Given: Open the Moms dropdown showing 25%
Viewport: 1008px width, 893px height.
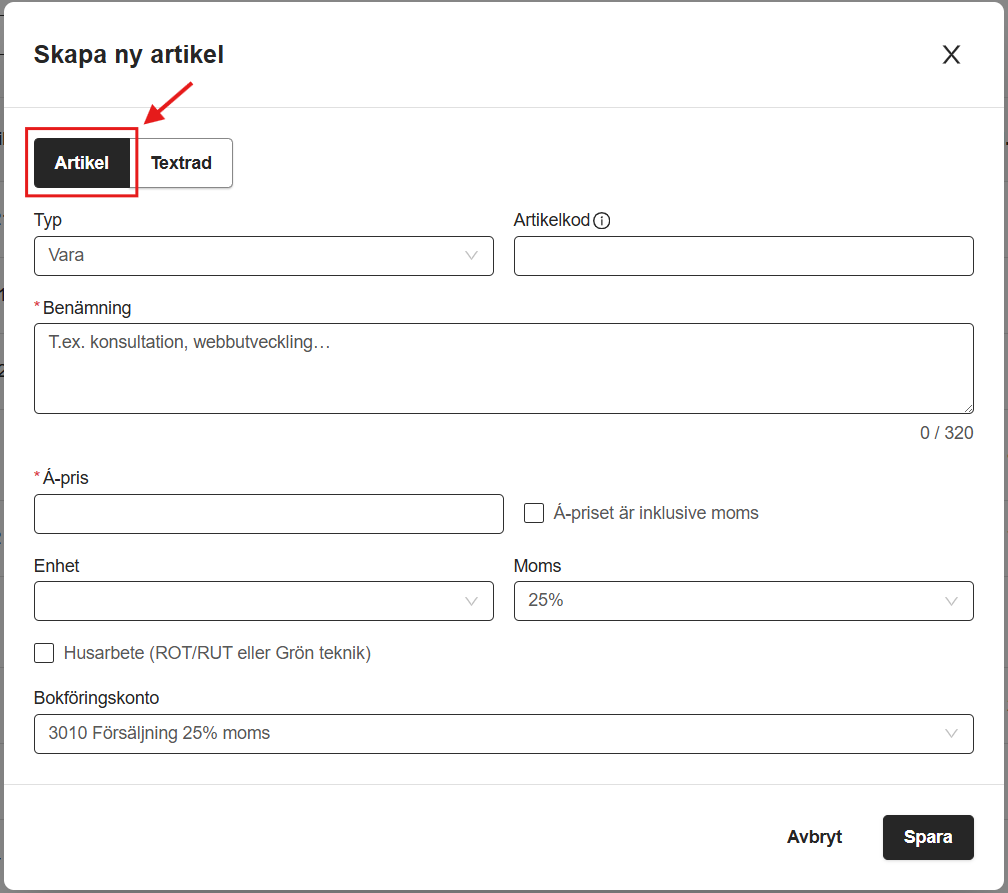Looking at the screenshot, I should pyautogui.click(x=743, y=601).
